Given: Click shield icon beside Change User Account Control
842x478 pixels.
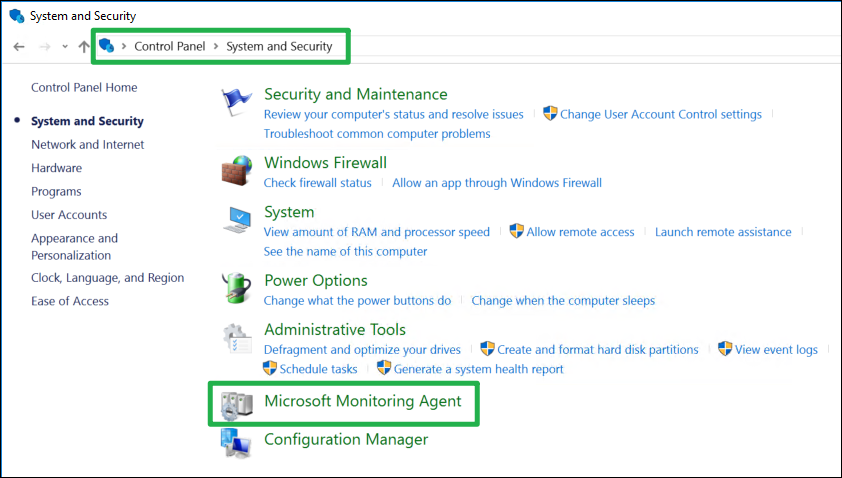Looking at the screenshot, I should pyautogui.click(x=550, y=113).
